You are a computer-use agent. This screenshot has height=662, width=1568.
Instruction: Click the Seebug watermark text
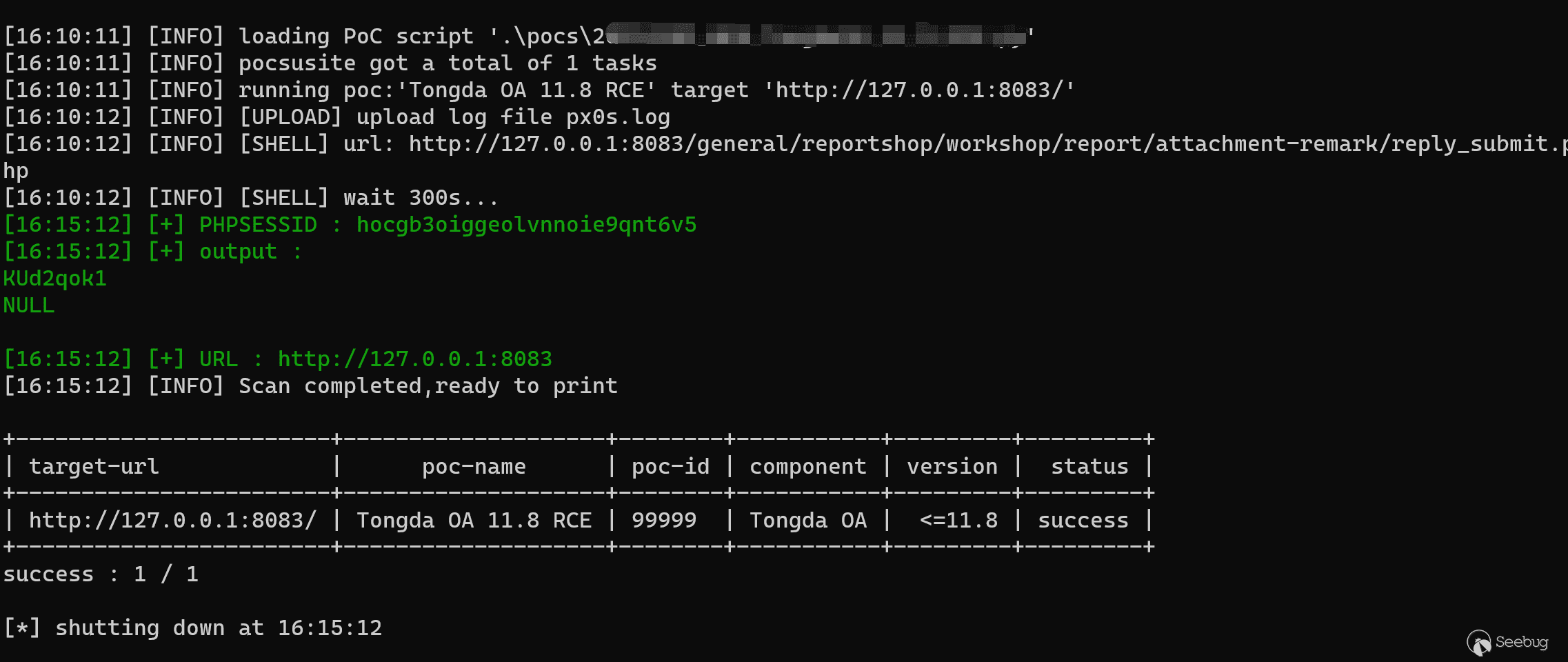(1521, 642)
